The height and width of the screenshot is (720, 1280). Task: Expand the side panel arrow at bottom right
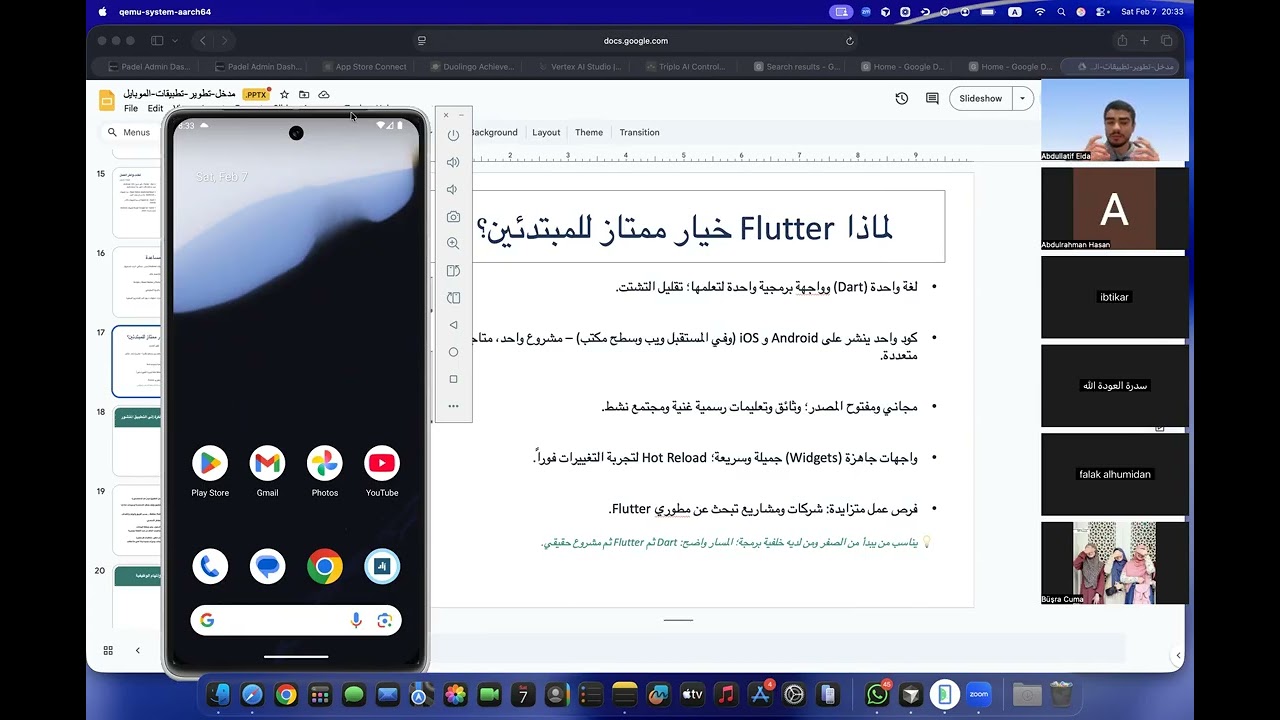pyautogui.click(x=1178, y=656)
